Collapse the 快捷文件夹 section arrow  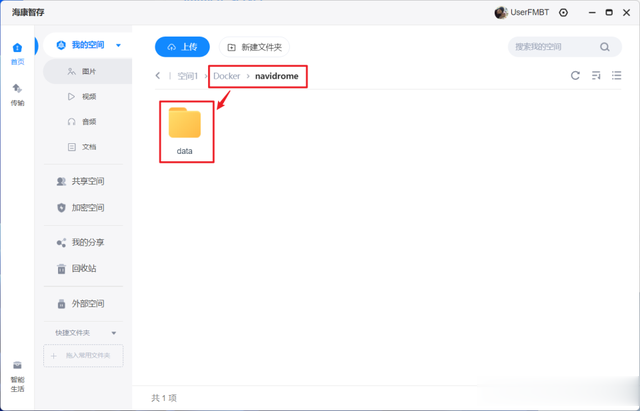point(114,333)
